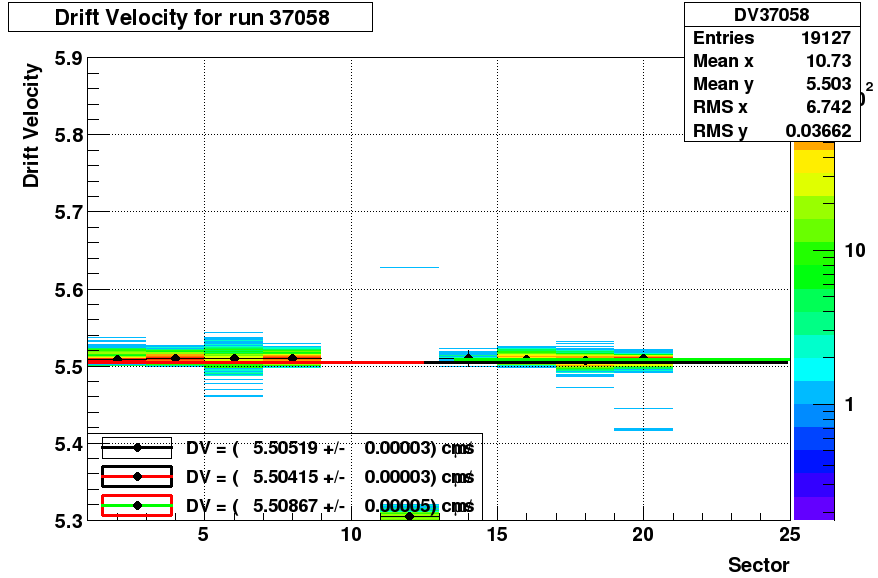Click the green fit line right of sector 21
The image size is (878, 578).
click(x=731, y=360)
